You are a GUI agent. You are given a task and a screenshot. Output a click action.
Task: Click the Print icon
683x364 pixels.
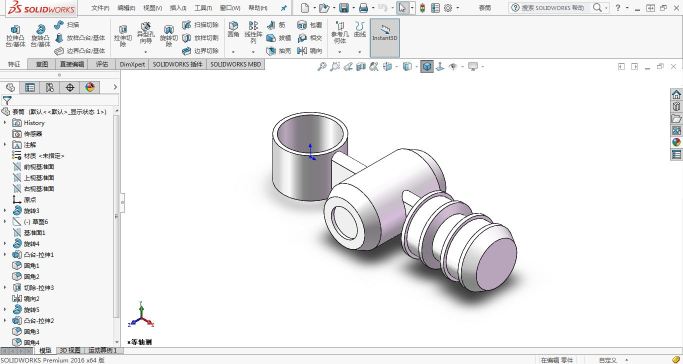(363, 7)
